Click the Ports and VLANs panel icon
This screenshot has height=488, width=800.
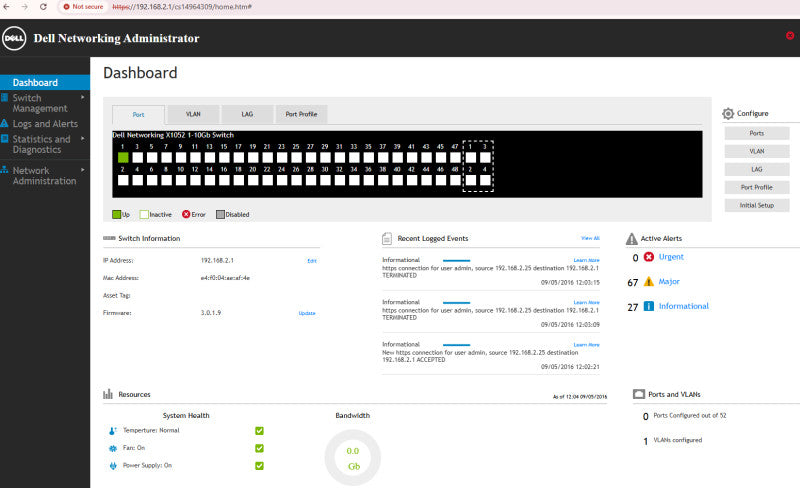(x=639, y=394)
